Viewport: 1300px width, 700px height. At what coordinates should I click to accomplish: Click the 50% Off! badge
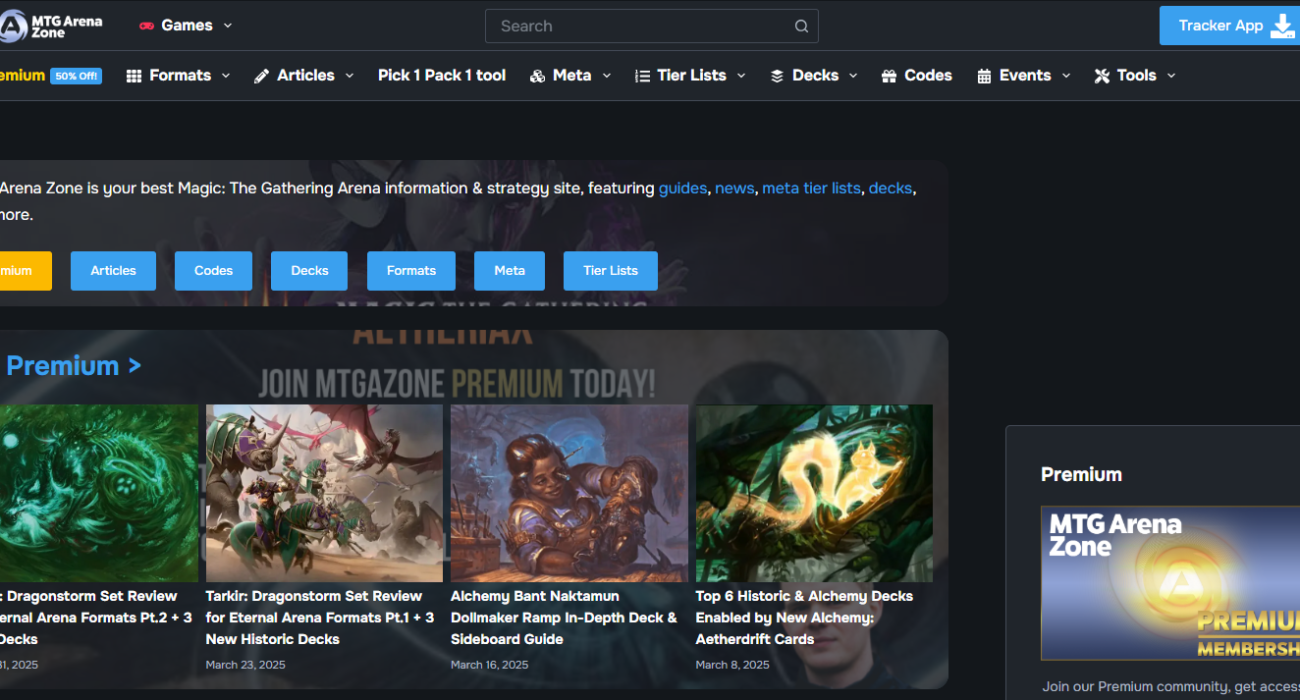(x=76, y=76)
